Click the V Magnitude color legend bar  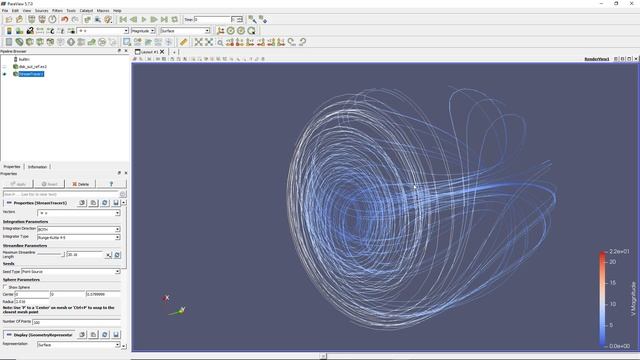click(602, 299)
